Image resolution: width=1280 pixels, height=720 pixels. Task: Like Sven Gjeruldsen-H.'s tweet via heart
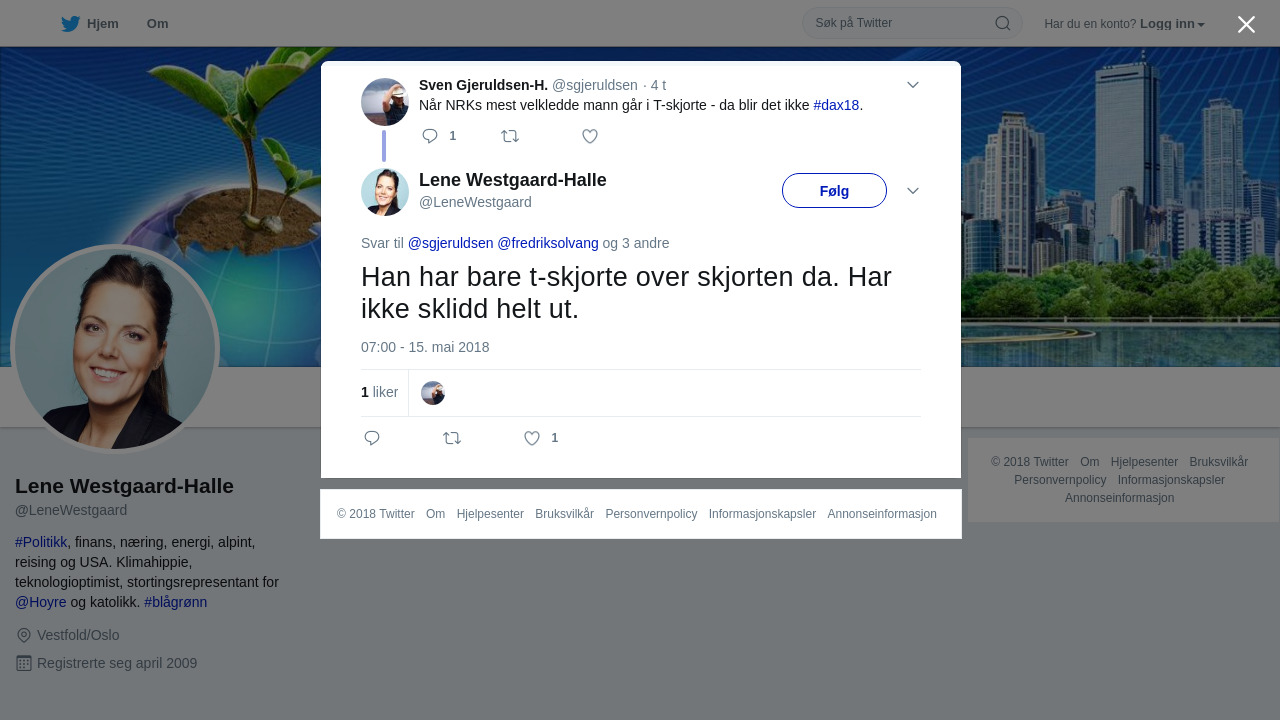click(x=590, y=136)
